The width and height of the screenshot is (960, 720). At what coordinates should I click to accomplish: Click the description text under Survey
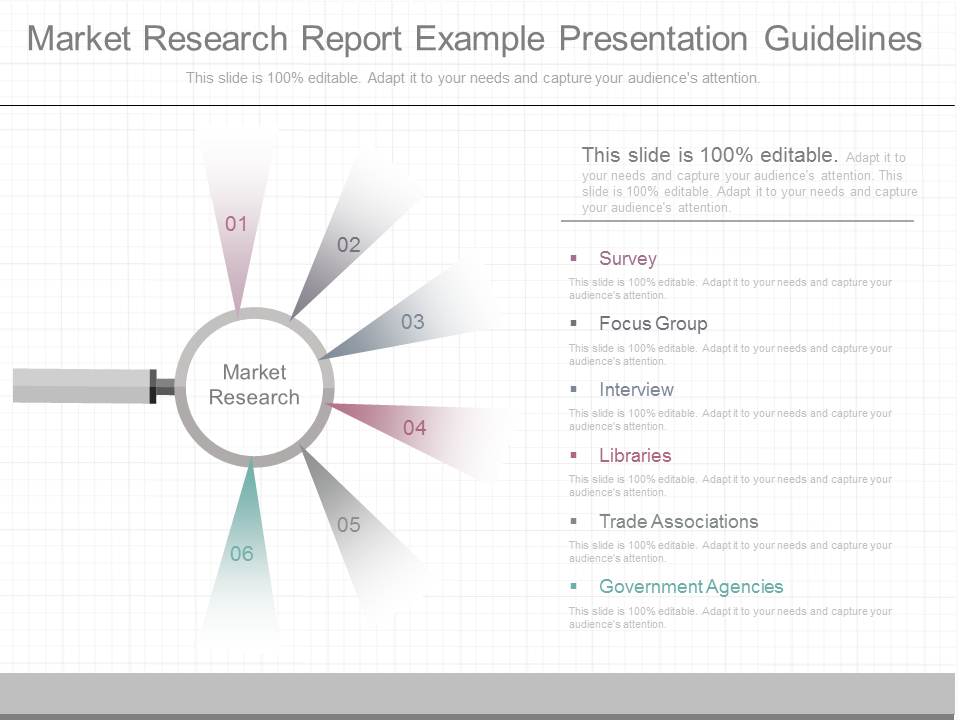(x=730, y=288)
